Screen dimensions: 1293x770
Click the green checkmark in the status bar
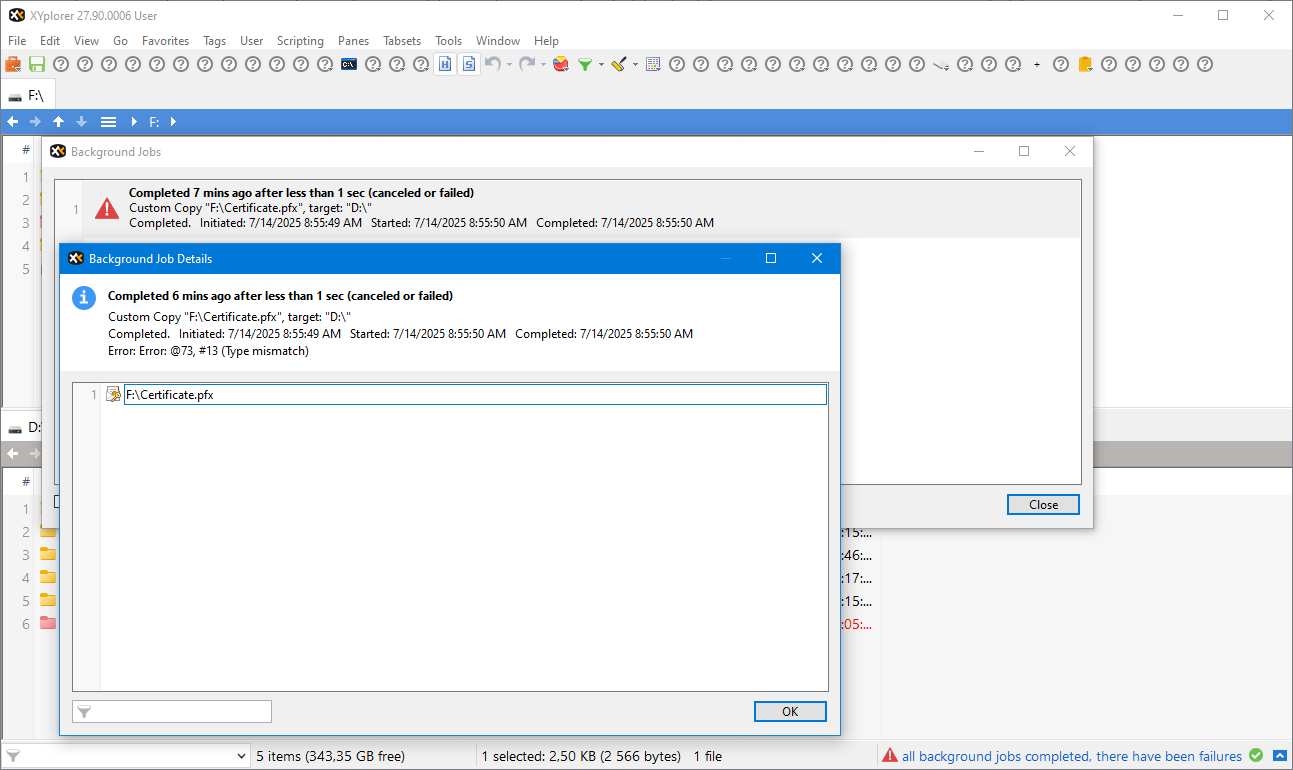tap(1256, 756)
